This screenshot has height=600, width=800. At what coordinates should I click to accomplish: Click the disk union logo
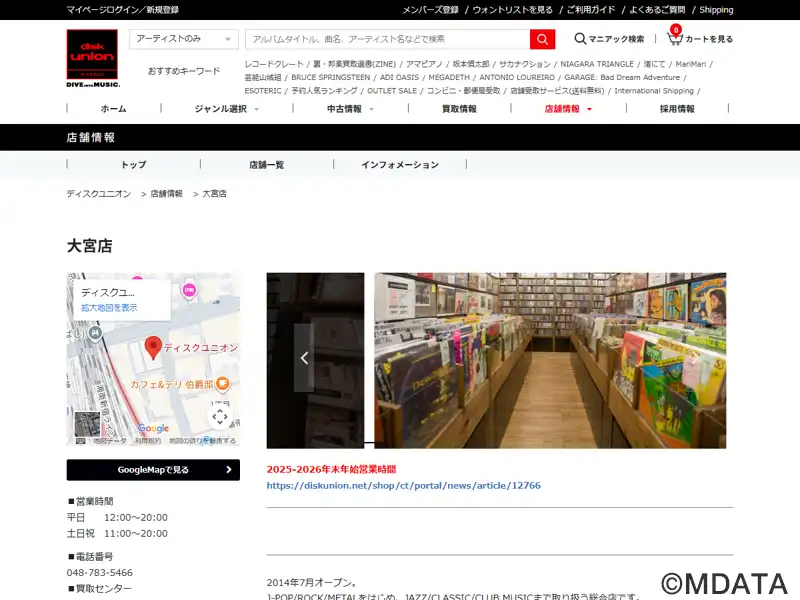click(x=92, y=58)
